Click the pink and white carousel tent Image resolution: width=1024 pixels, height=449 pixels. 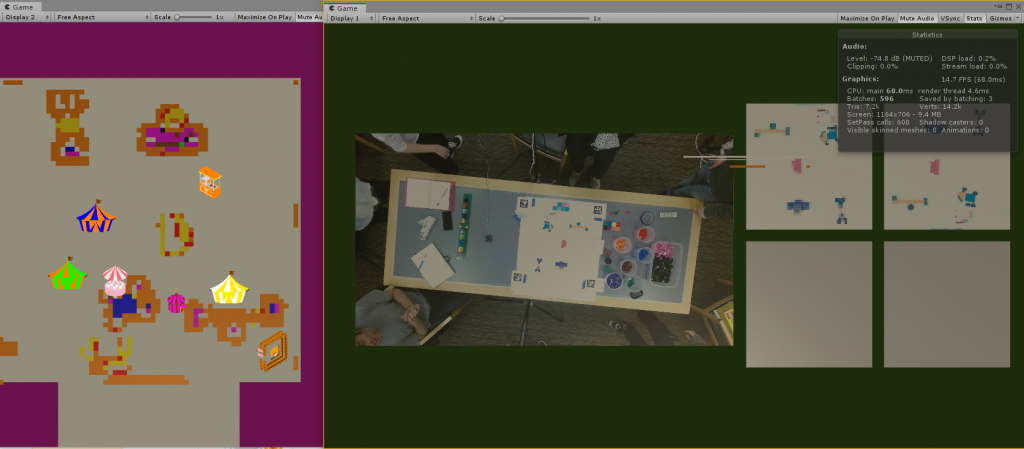pos(116,281)
